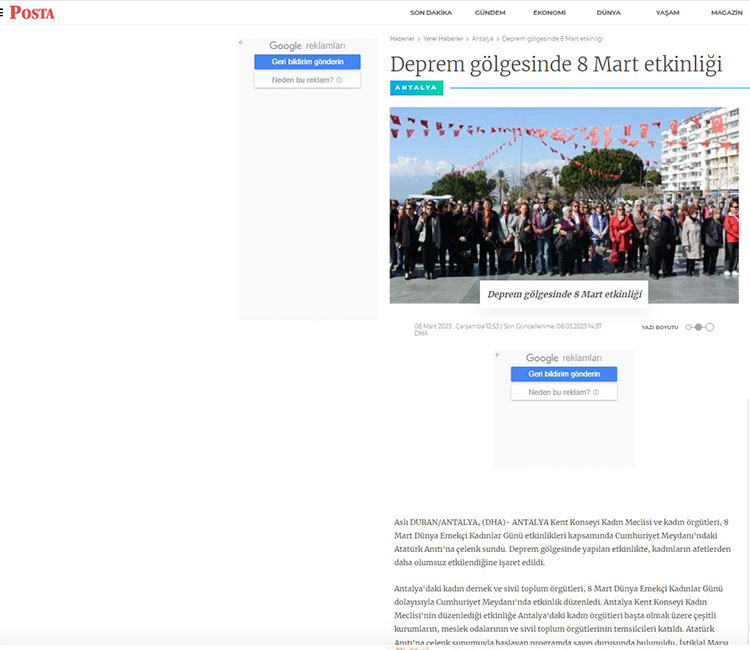Click the info icon in left ad panel
Screen dimensions: 750x650
(x=339, y=80)
